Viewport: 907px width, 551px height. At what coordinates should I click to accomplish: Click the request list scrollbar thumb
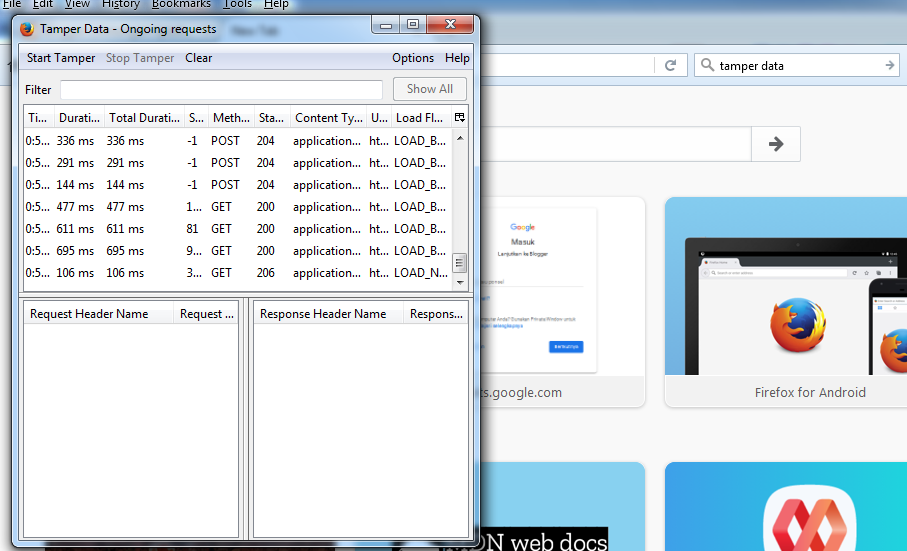459,263
